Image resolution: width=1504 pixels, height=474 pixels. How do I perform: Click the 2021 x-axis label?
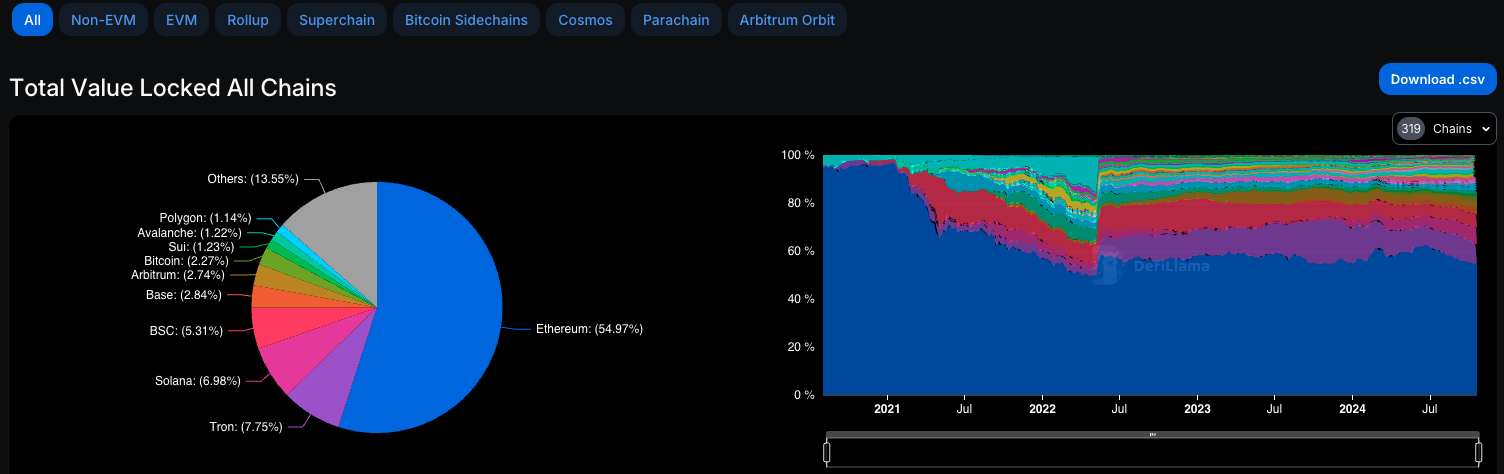887,409
